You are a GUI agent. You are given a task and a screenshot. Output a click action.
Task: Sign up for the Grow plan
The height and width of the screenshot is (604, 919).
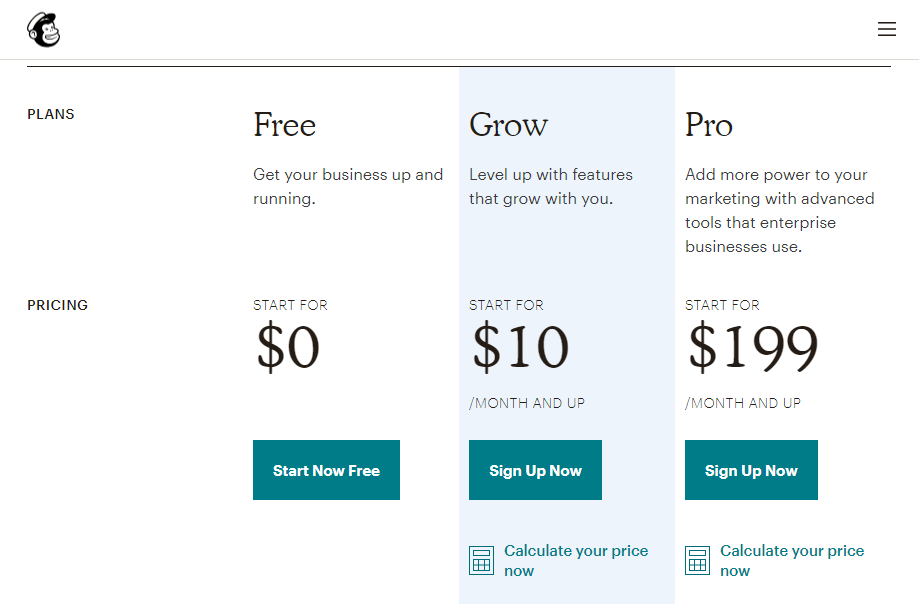[535, 470]
